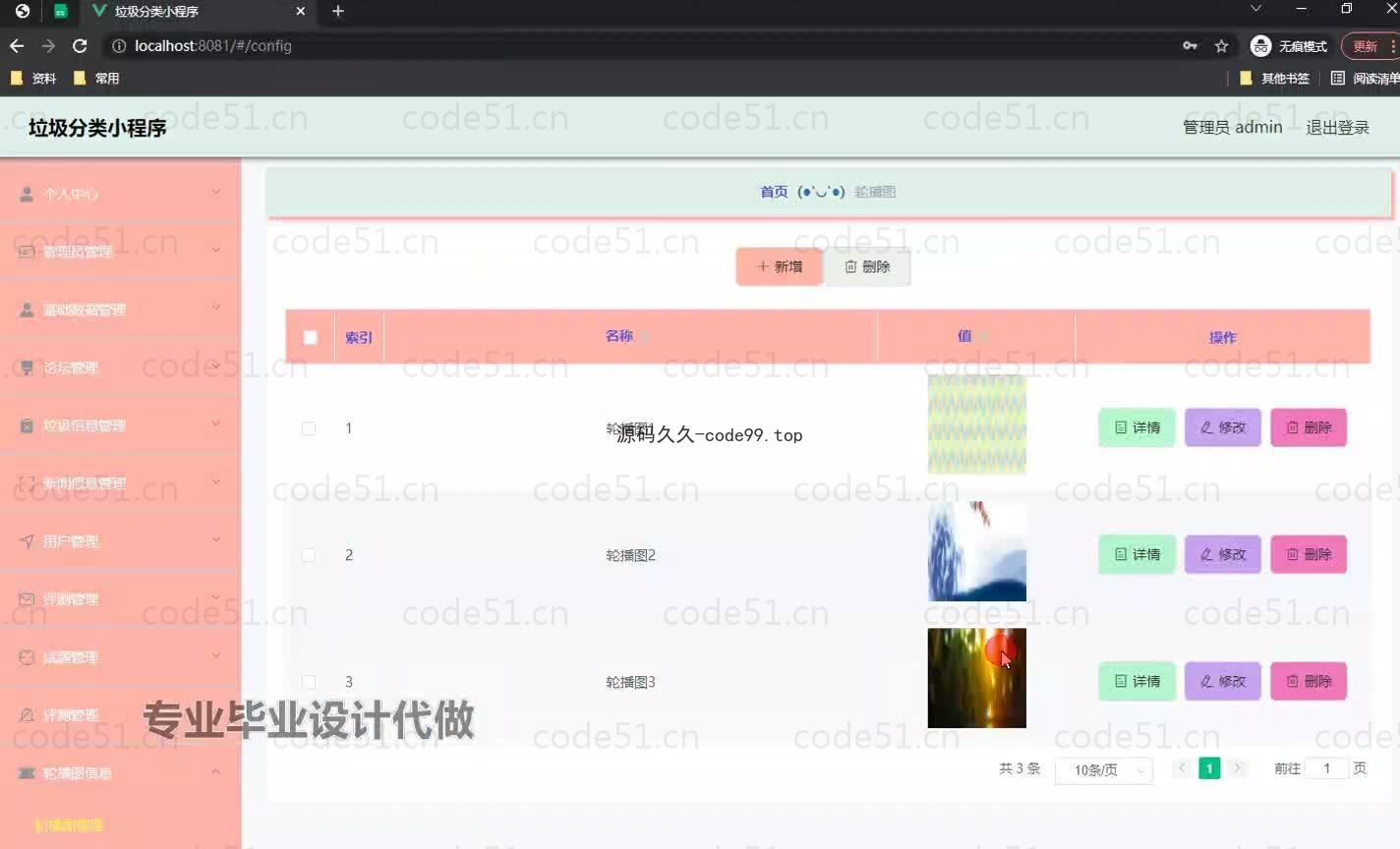Open a new browser tab with plus icon
Viewport: 1400px width, 849px height.
338,11
